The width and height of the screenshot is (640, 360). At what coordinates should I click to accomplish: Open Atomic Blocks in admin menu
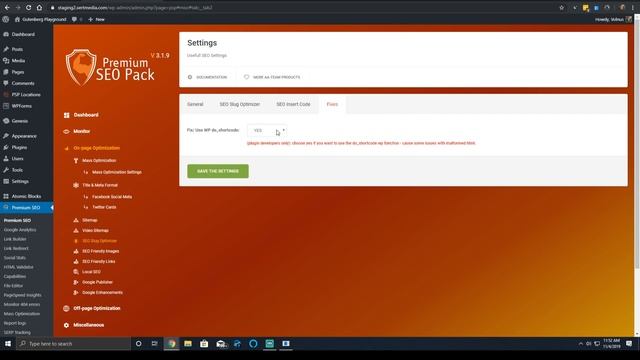tap(27, 196)
